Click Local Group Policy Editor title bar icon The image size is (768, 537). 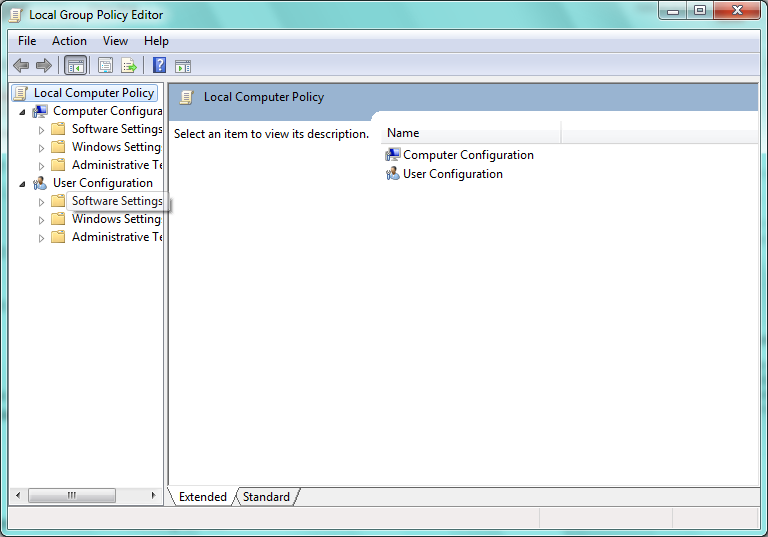(x=16, y=15)
